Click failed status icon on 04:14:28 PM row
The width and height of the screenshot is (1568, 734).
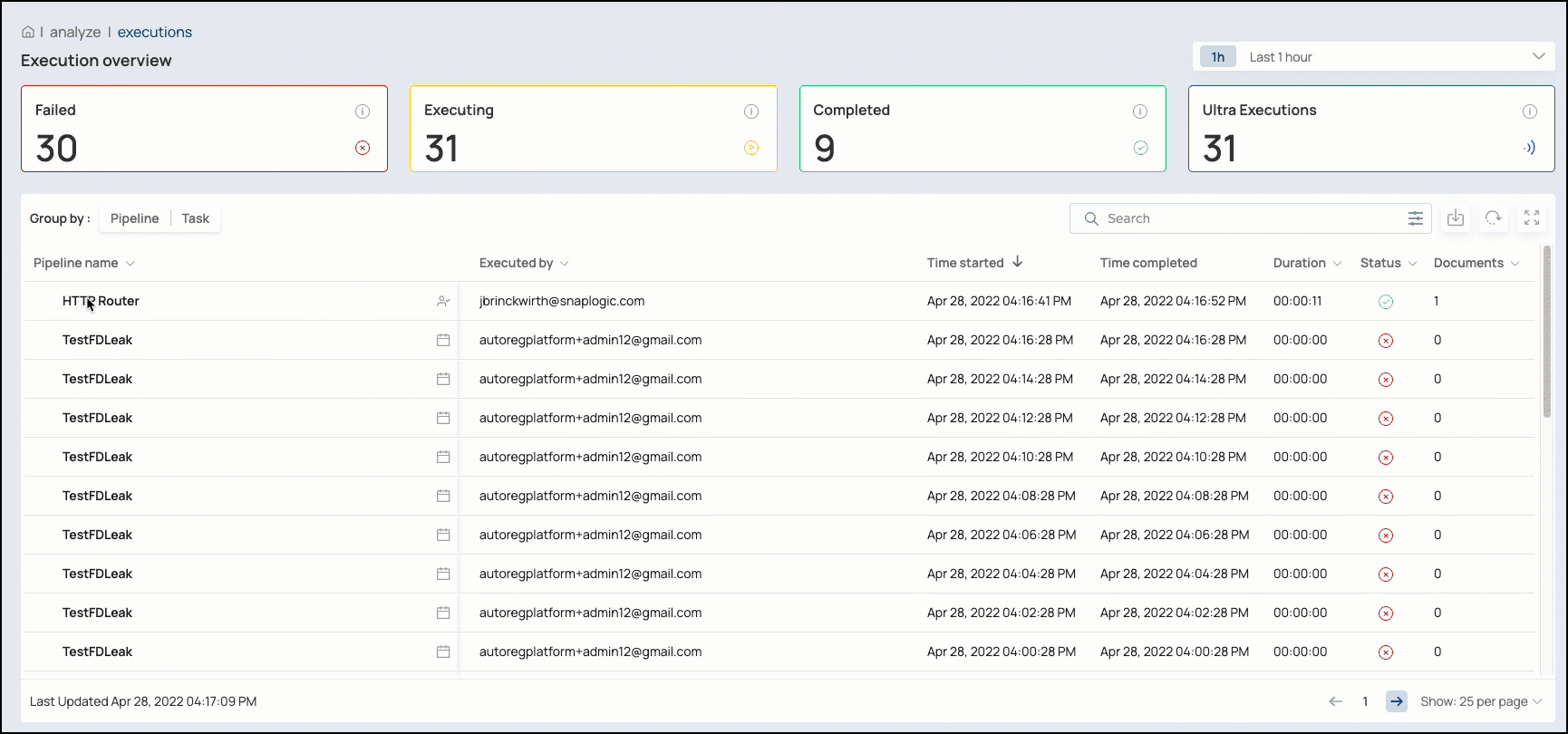(x=1386, y=380)
